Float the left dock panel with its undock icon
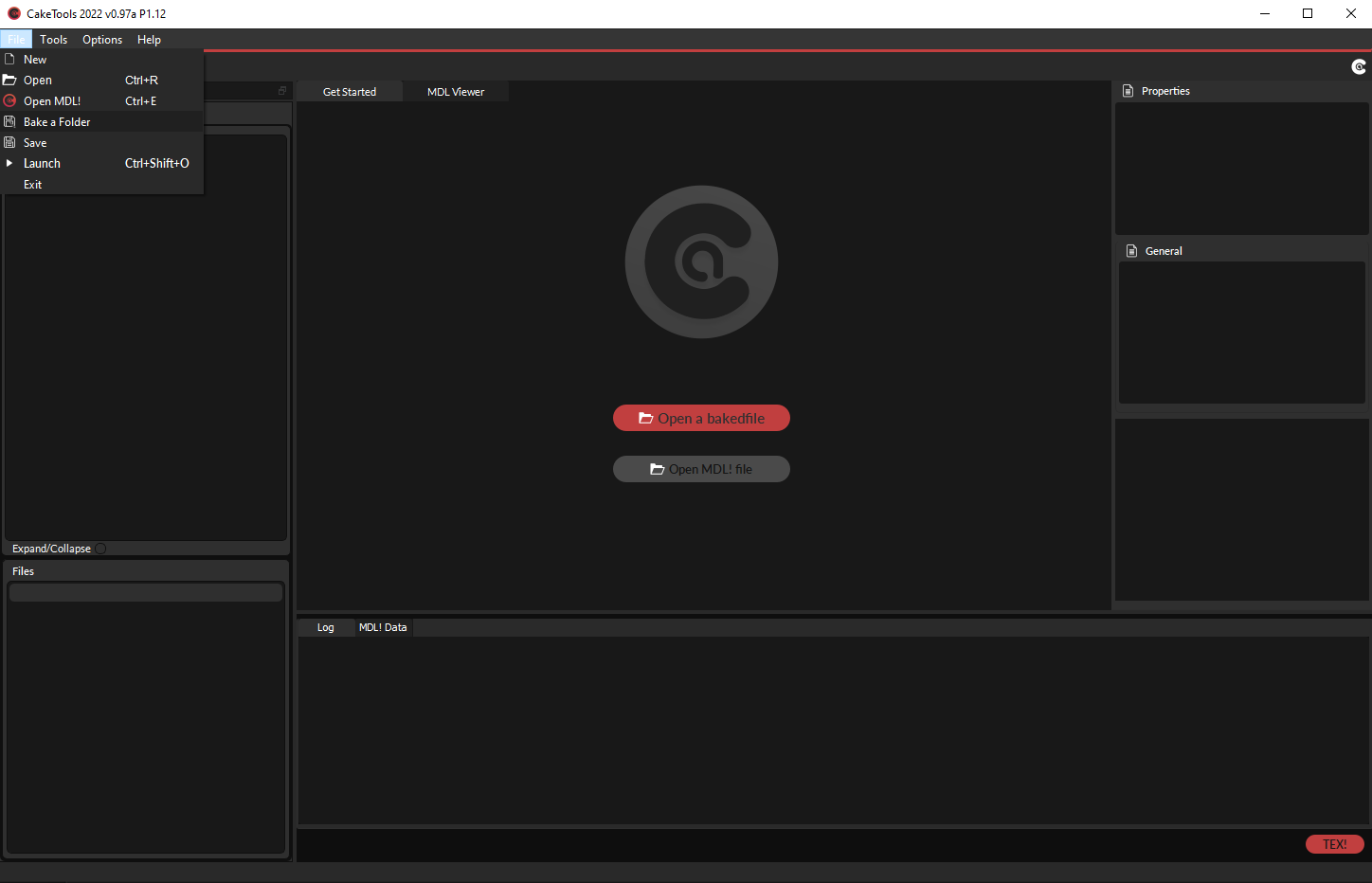1372x883 pixels. 282,91
